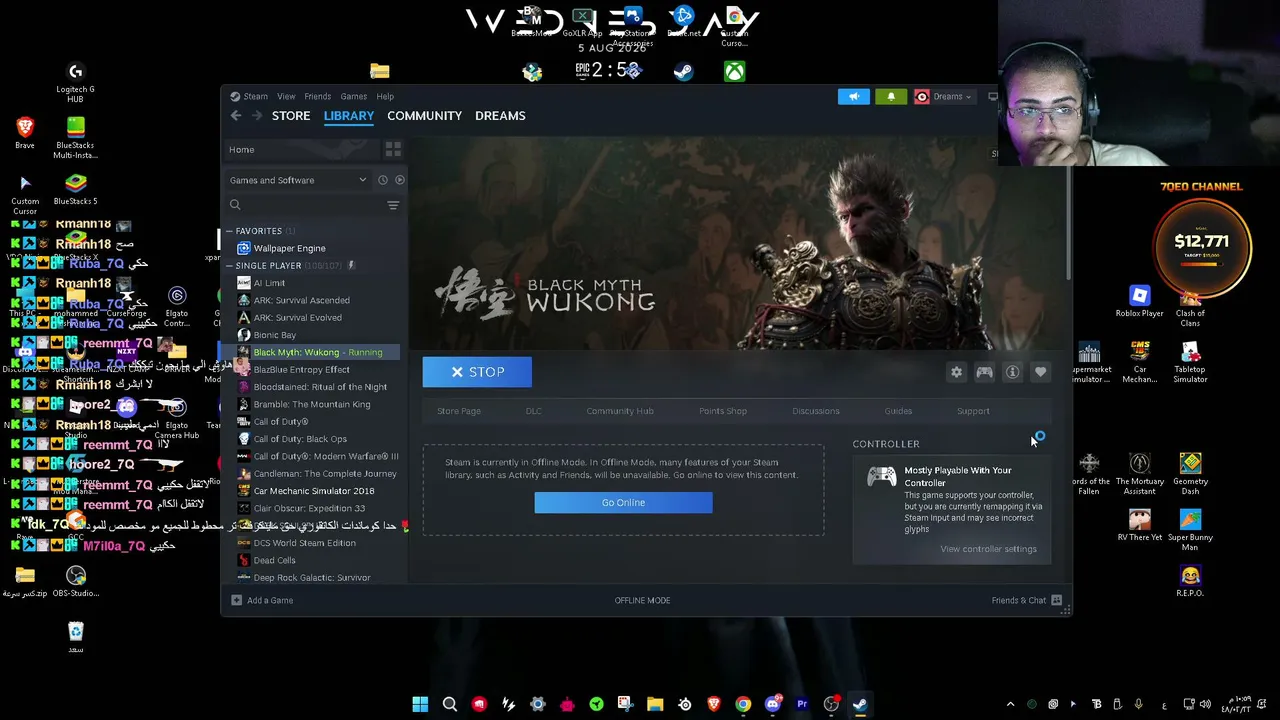This screenshot has width=1280, height=720.
Task: Click the library search magnifier icon
Action: pos(235,205)
